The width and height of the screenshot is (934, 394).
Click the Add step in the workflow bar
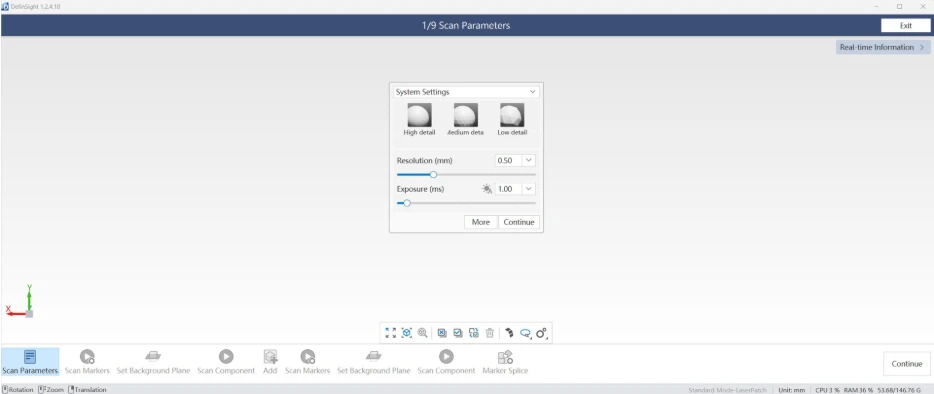(270, 362)
